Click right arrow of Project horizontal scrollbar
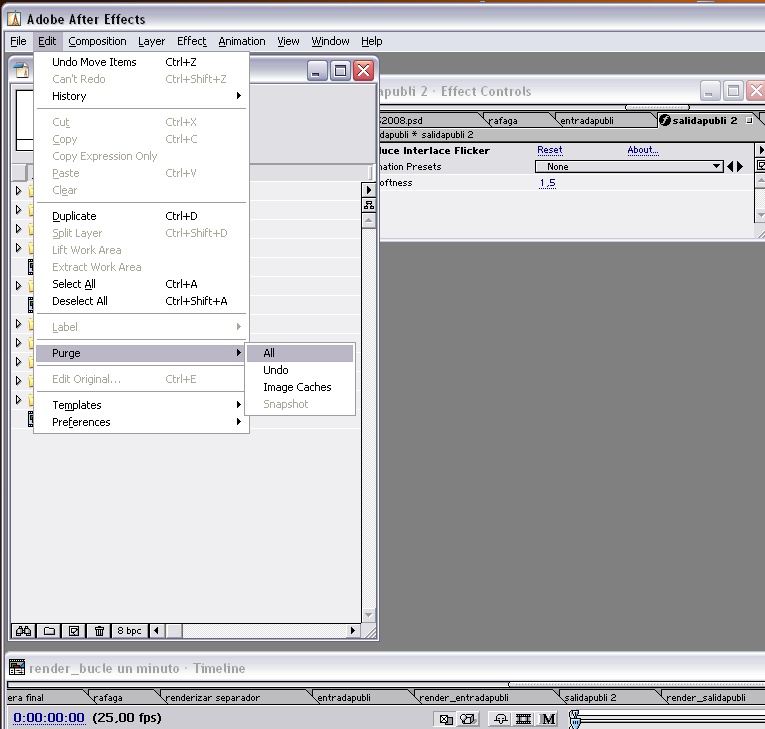Screen dimensions: 765x729 (353, 631)
